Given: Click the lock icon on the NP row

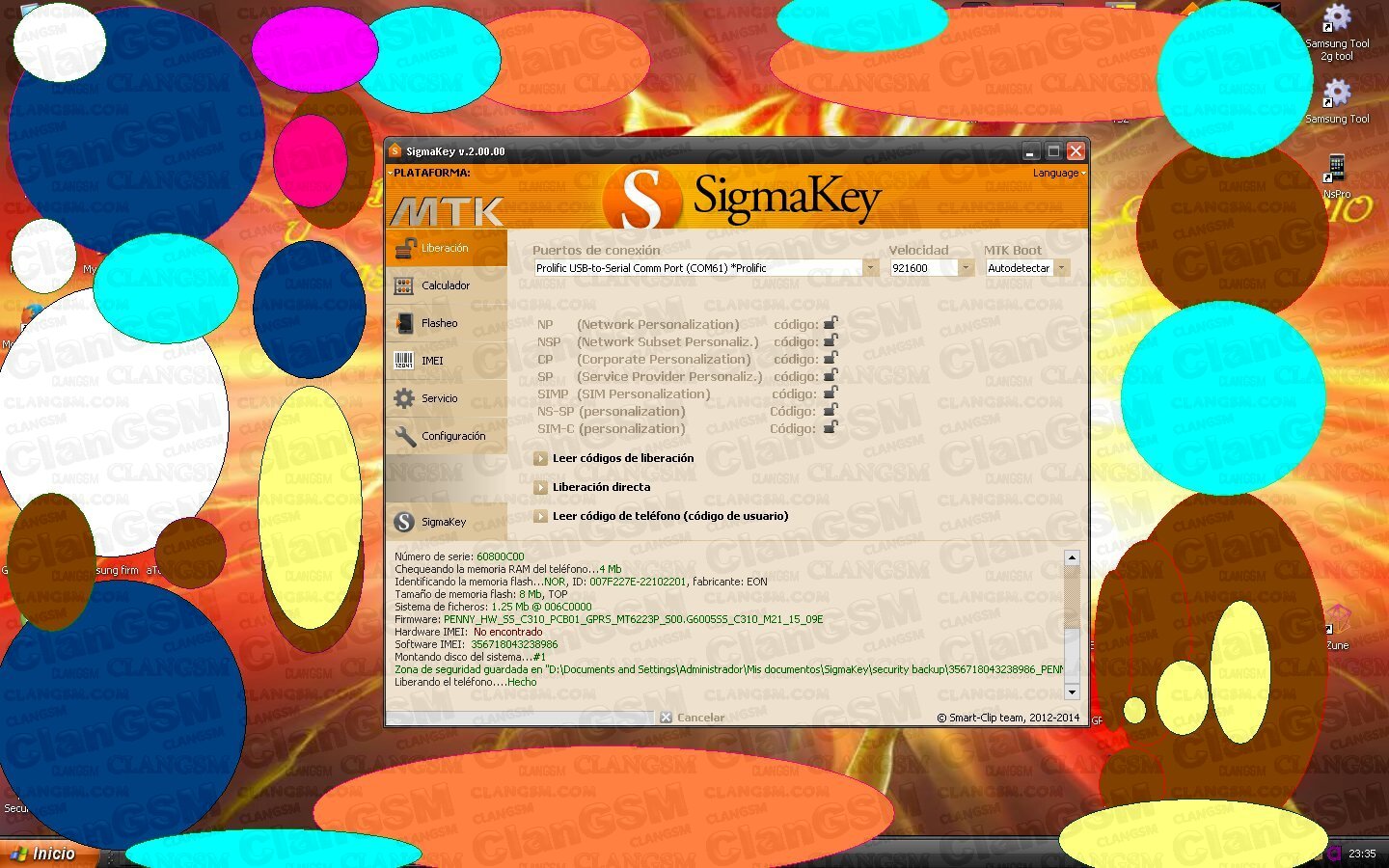Looking at the screenshot, I should [x=831, y=324].
